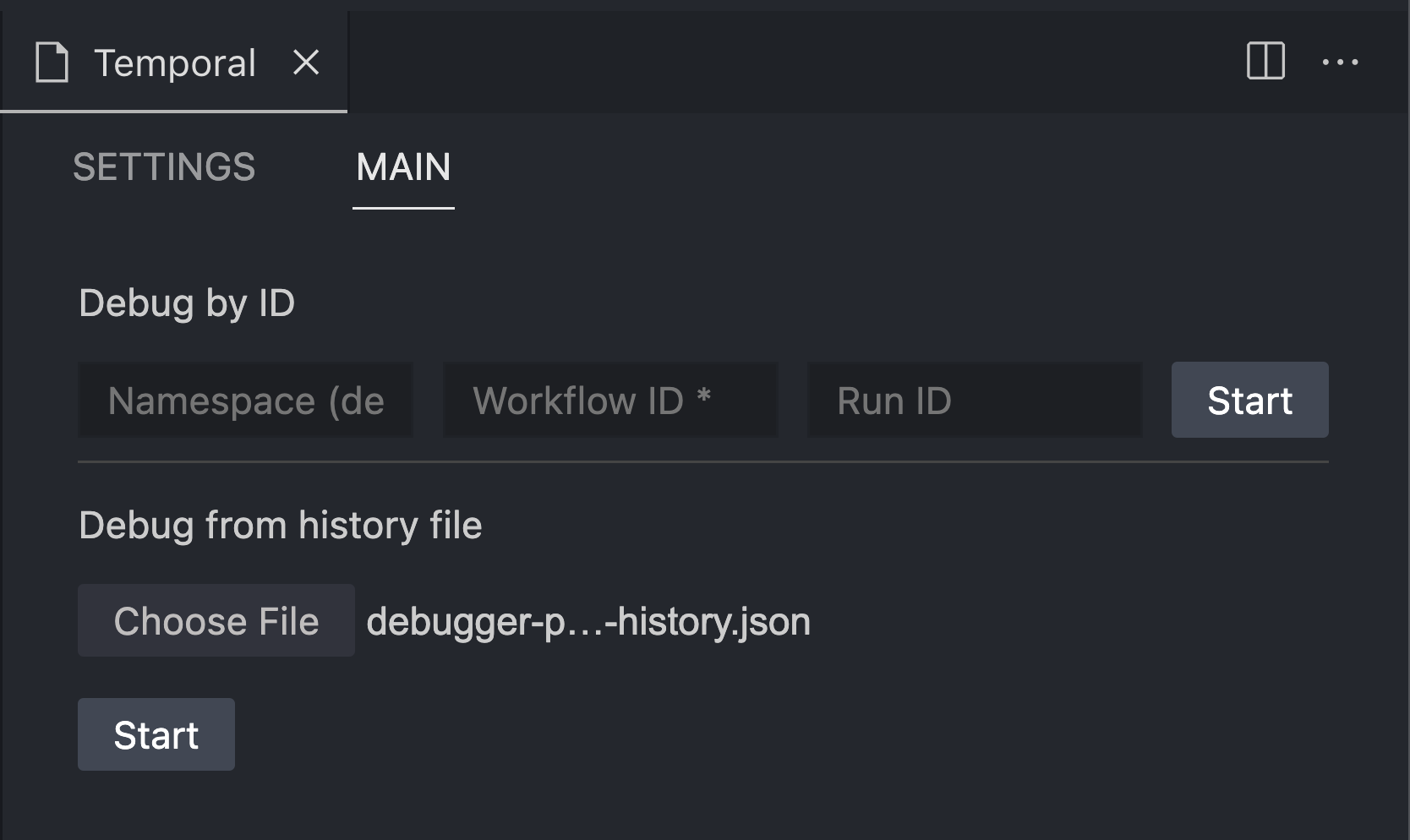This screenshot has width=1410, height=840.
Task: Select the Temporal editor tab
Action: coord(174,63)
